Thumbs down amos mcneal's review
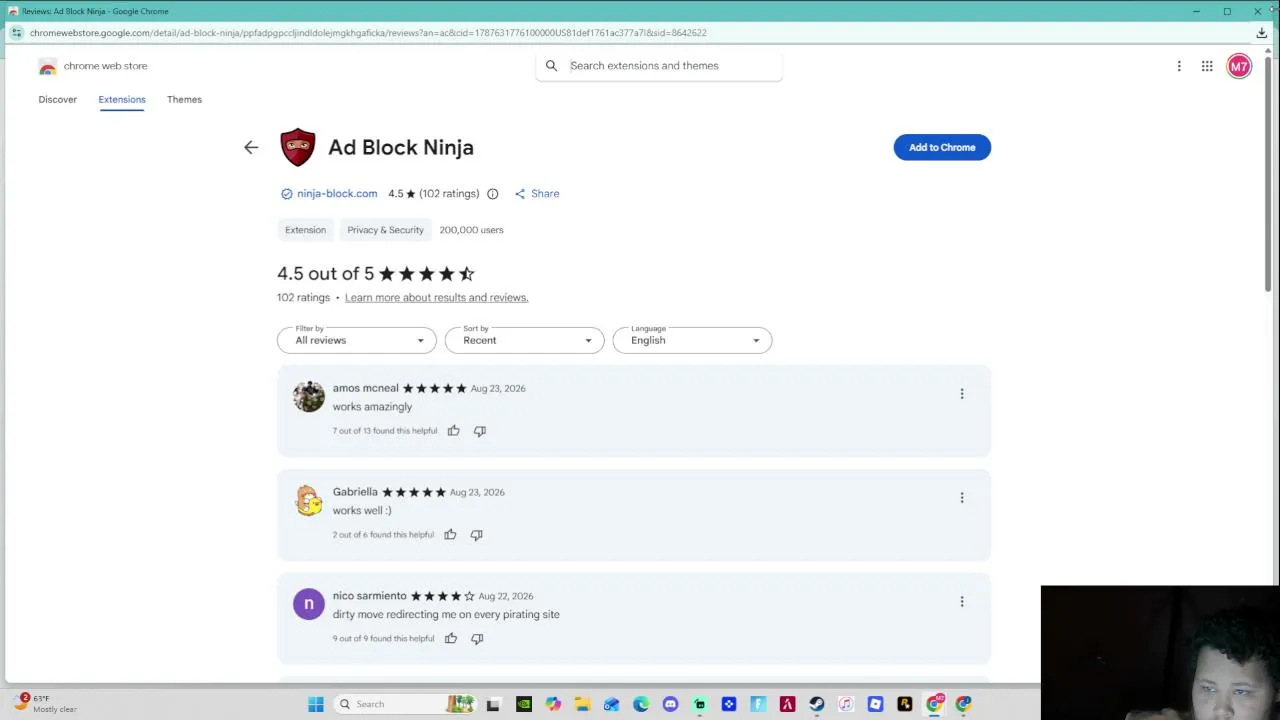1280x720 pixels. [x=479, y=431]
